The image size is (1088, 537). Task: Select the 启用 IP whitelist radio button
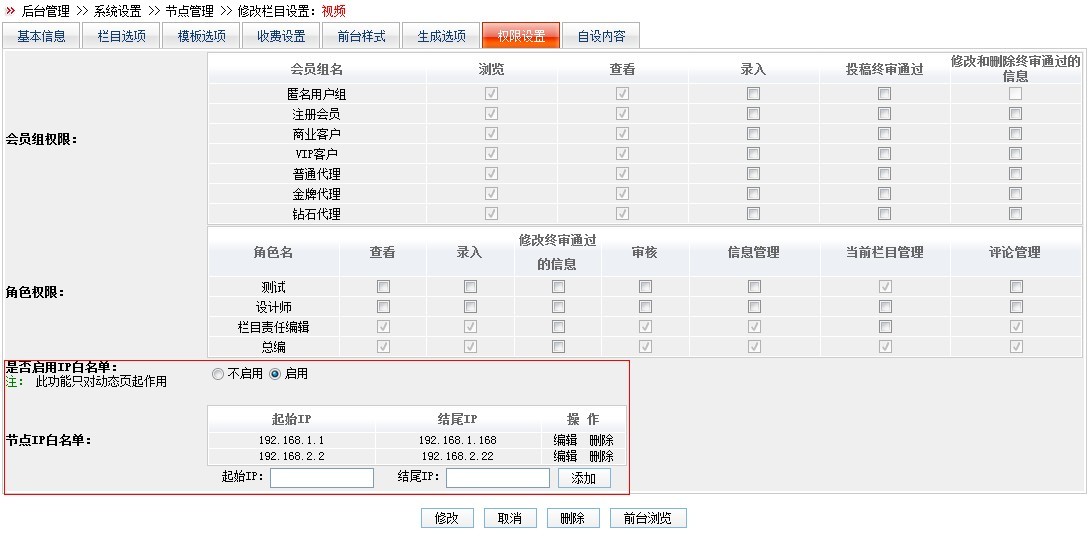click(275, 374)
